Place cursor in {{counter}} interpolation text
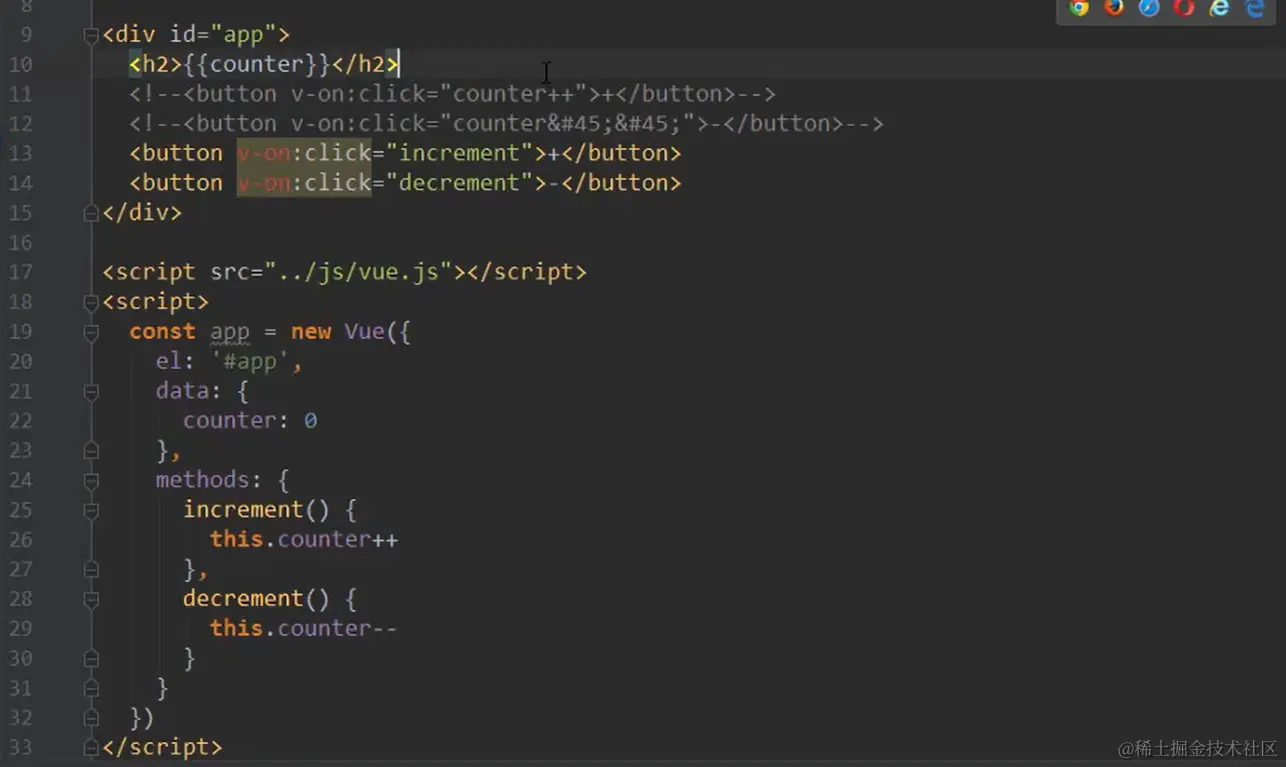The height and width of the screenshot is (767, 1286). [x=257, y=65]
